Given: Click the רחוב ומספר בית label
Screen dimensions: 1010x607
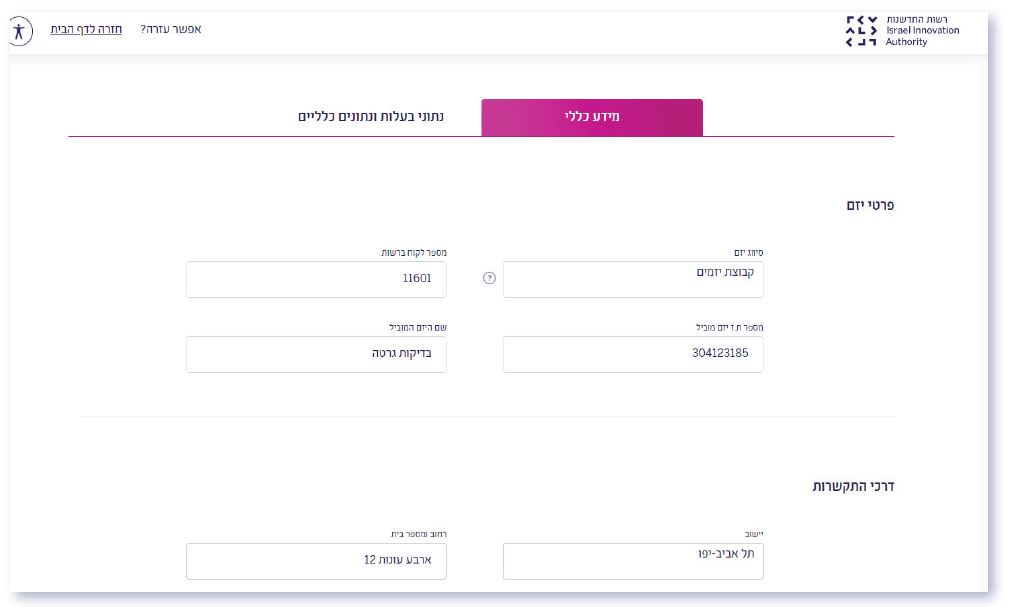Looking at the screenshot, I should click(418, 534).
